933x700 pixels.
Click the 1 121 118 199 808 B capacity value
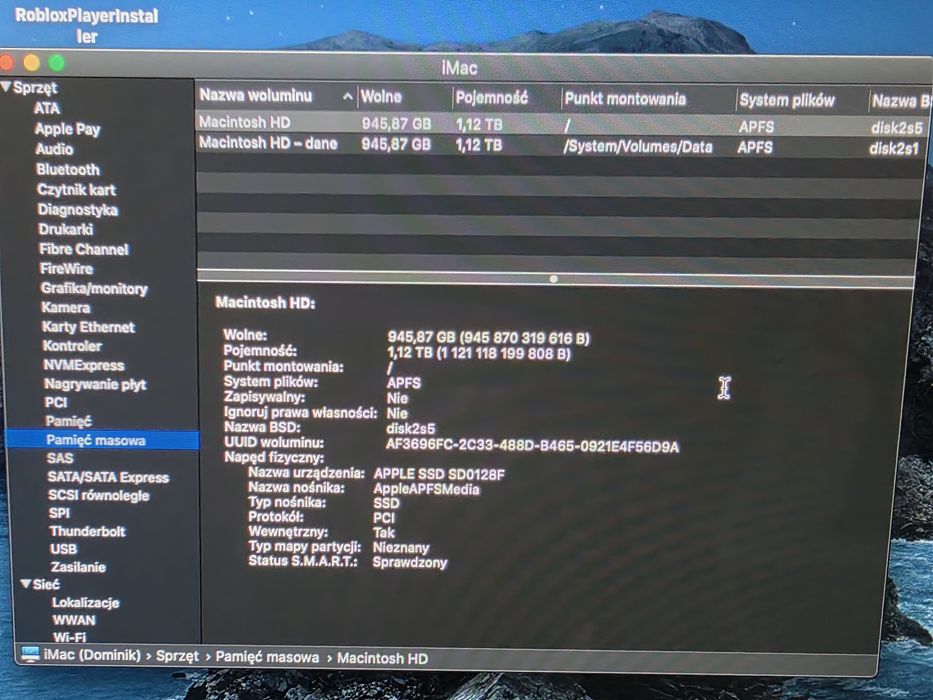[503, 354]
